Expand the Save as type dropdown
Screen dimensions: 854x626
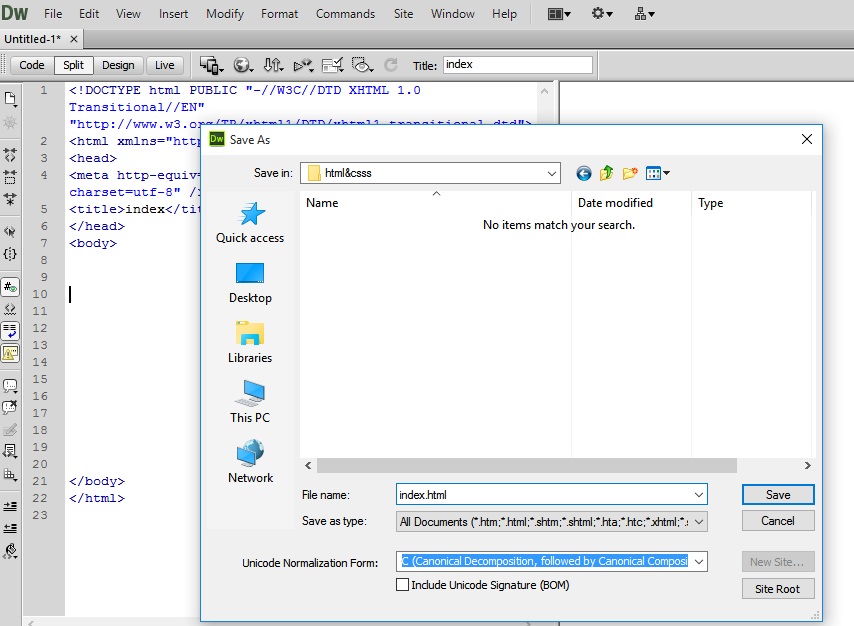point(699,521)
